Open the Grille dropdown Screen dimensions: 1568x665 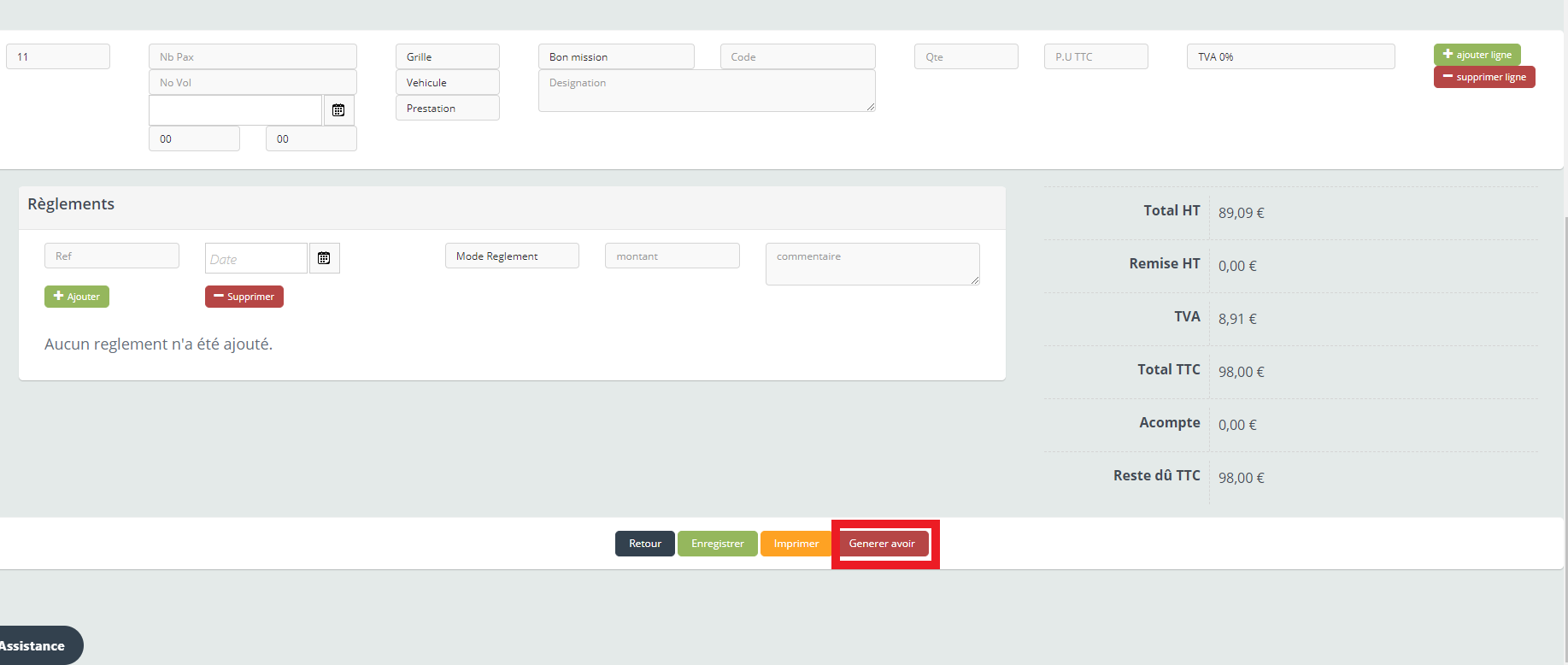[447, 57]
